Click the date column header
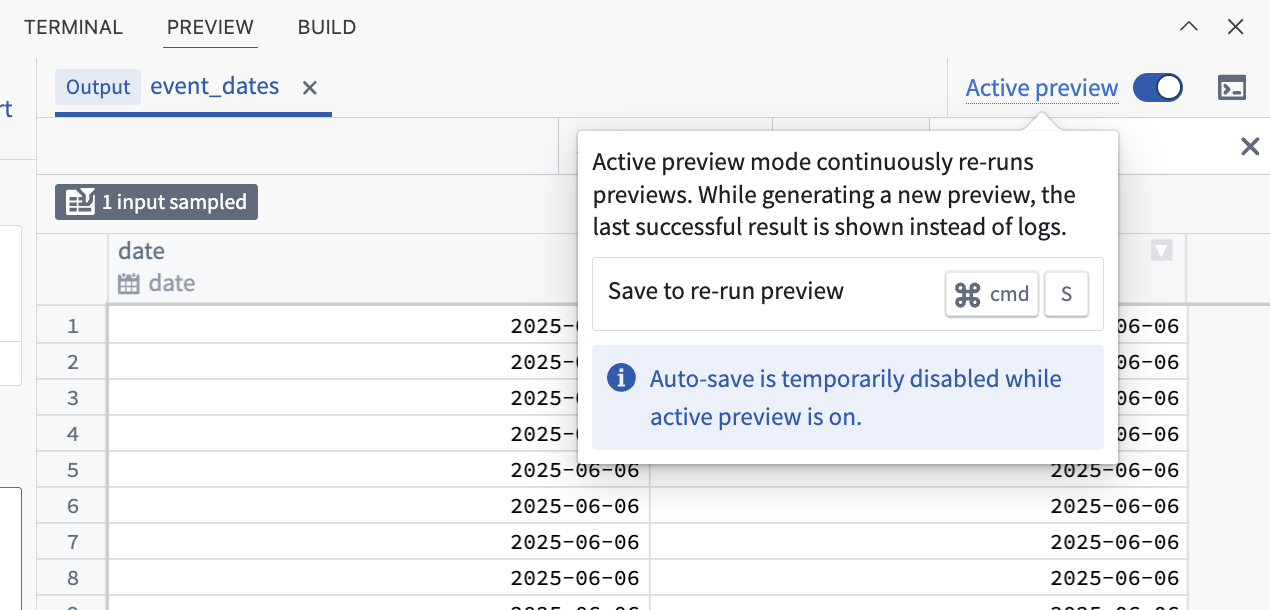The height and width of the screenshot is (610, 1270). [x=141, y=251]
